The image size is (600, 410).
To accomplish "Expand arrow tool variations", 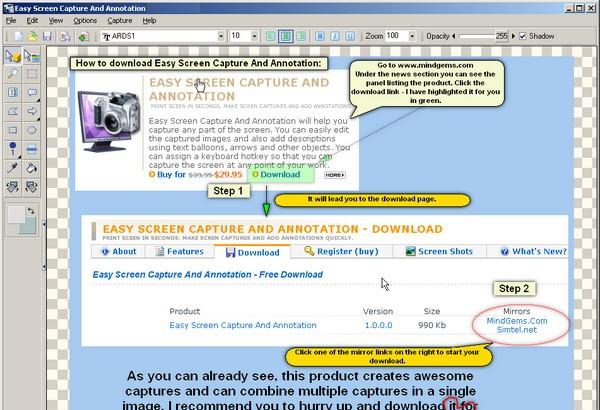I will [38, 119].
